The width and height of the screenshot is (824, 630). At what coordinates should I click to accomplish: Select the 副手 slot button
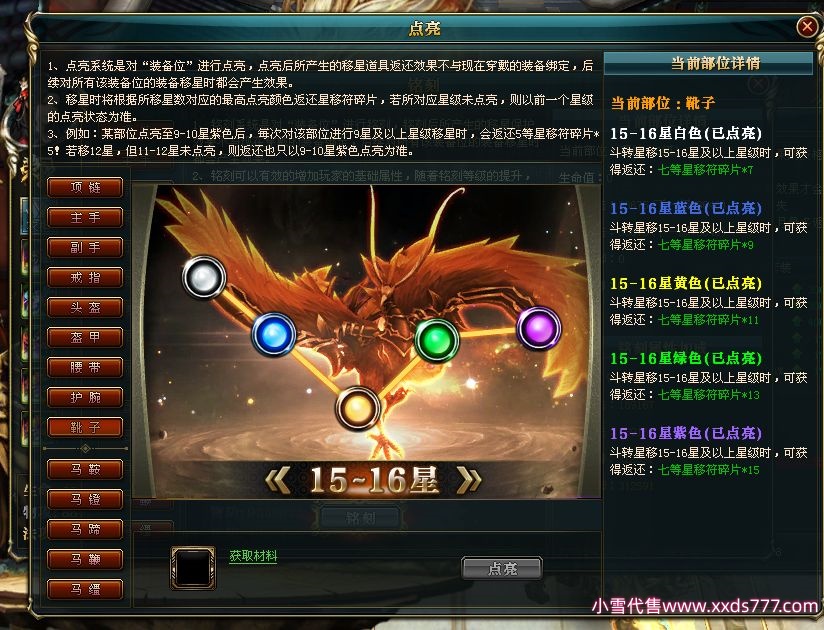pos(85,247)
